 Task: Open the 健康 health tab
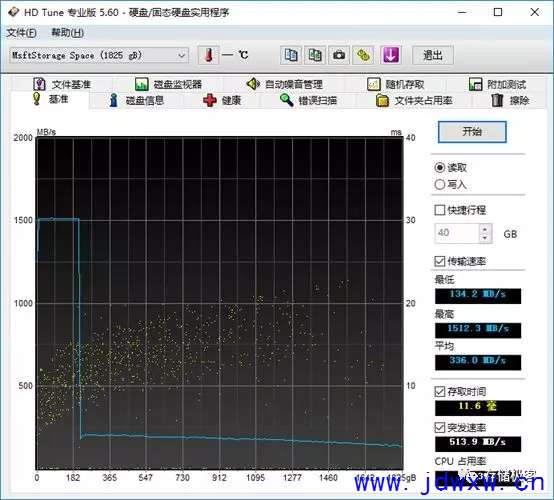tap(223, 100)
